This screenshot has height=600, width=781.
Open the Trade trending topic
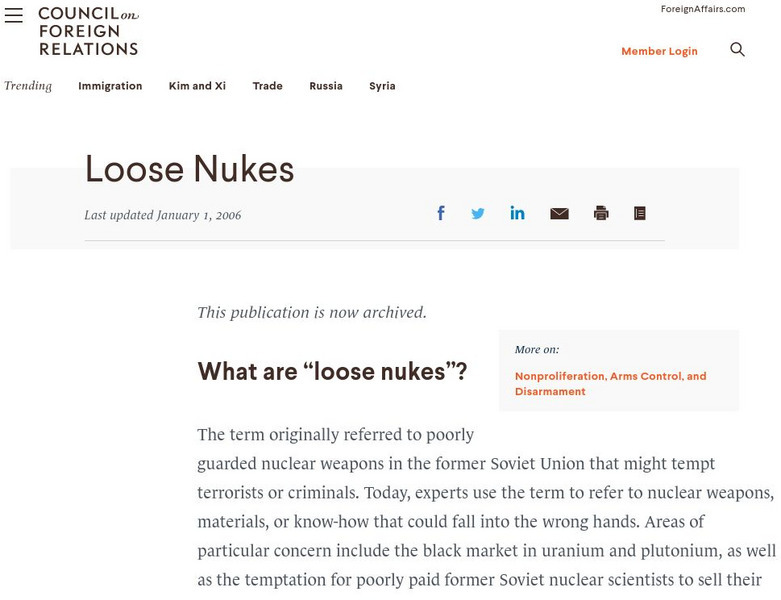pyautogui.click(x=267, y=86)
